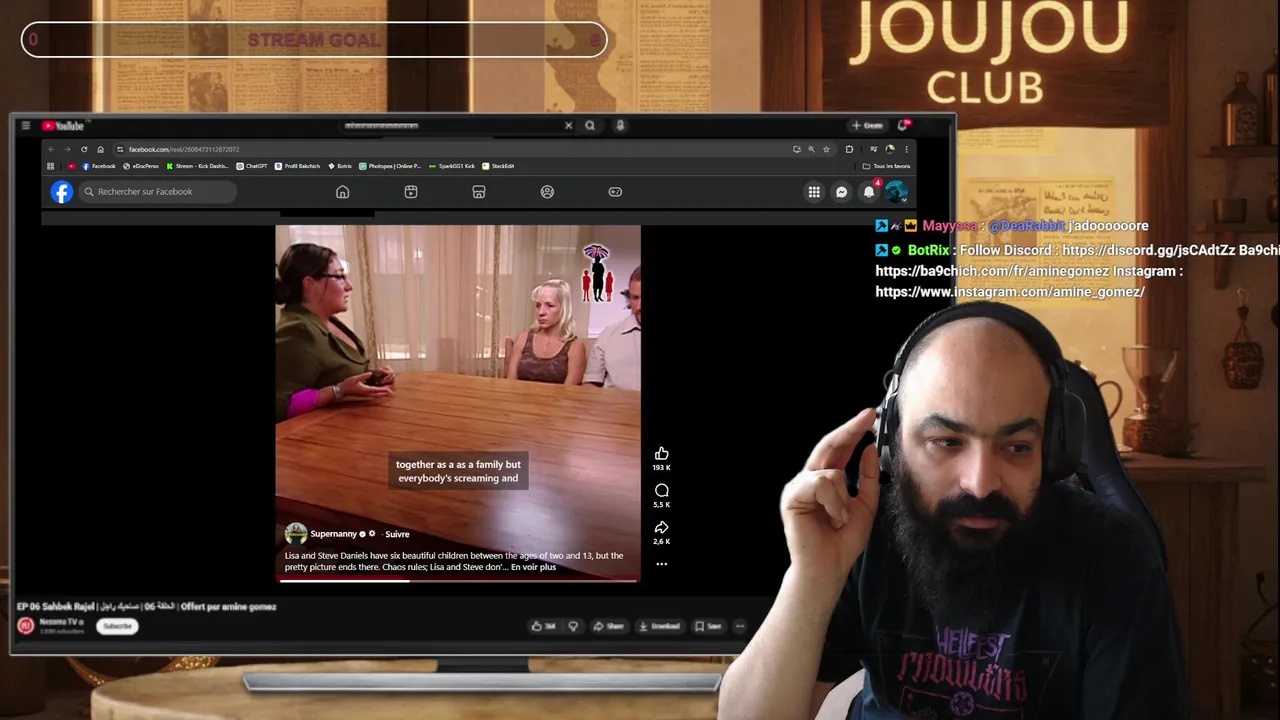Click the @DeaRabbit mention in chat

point(1027,226)
